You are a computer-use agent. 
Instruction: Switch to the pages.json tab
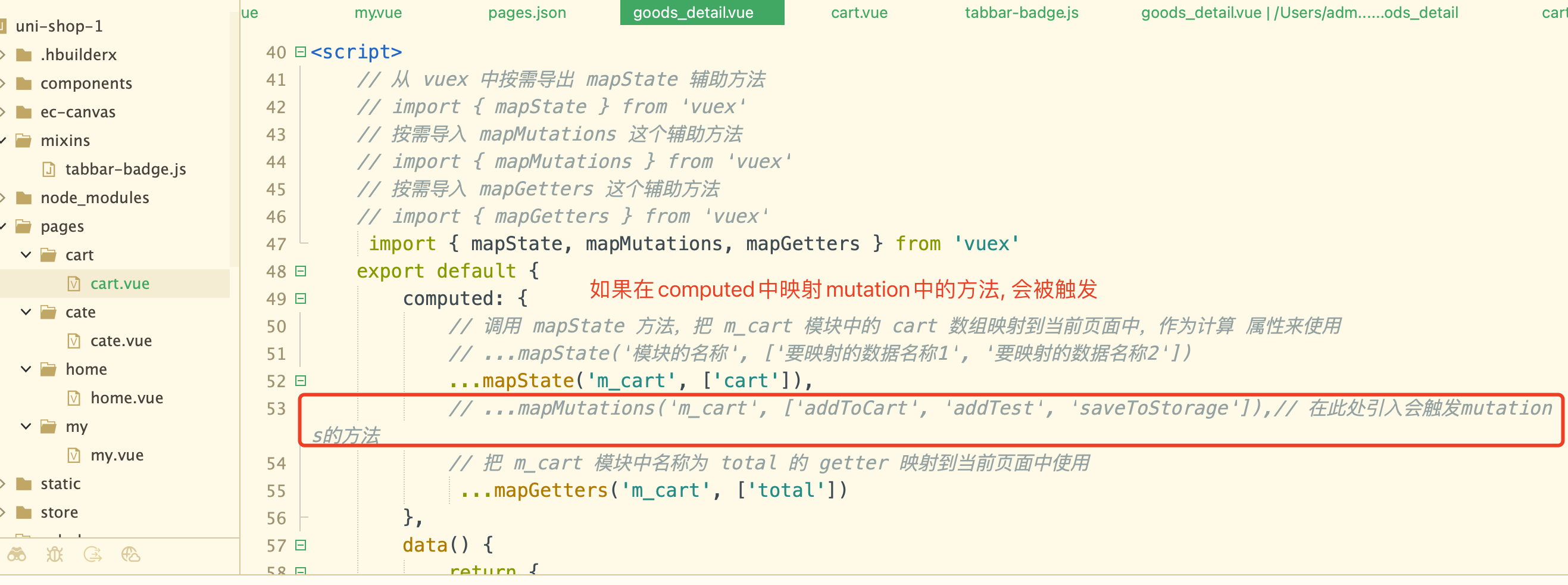coord(527,13)
